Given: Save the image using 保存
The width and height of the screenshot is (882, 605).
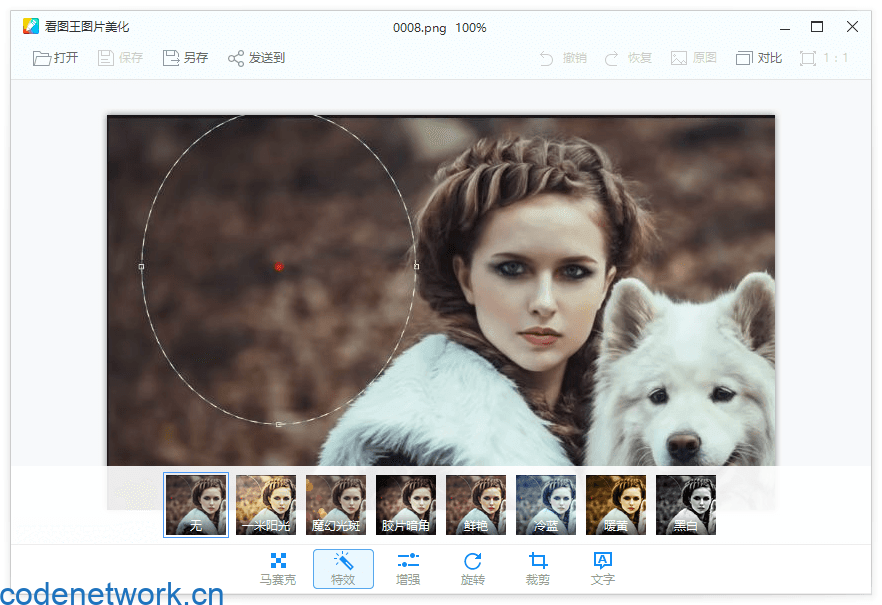Looking at the screenshot, I should click(x=119, y=57).
